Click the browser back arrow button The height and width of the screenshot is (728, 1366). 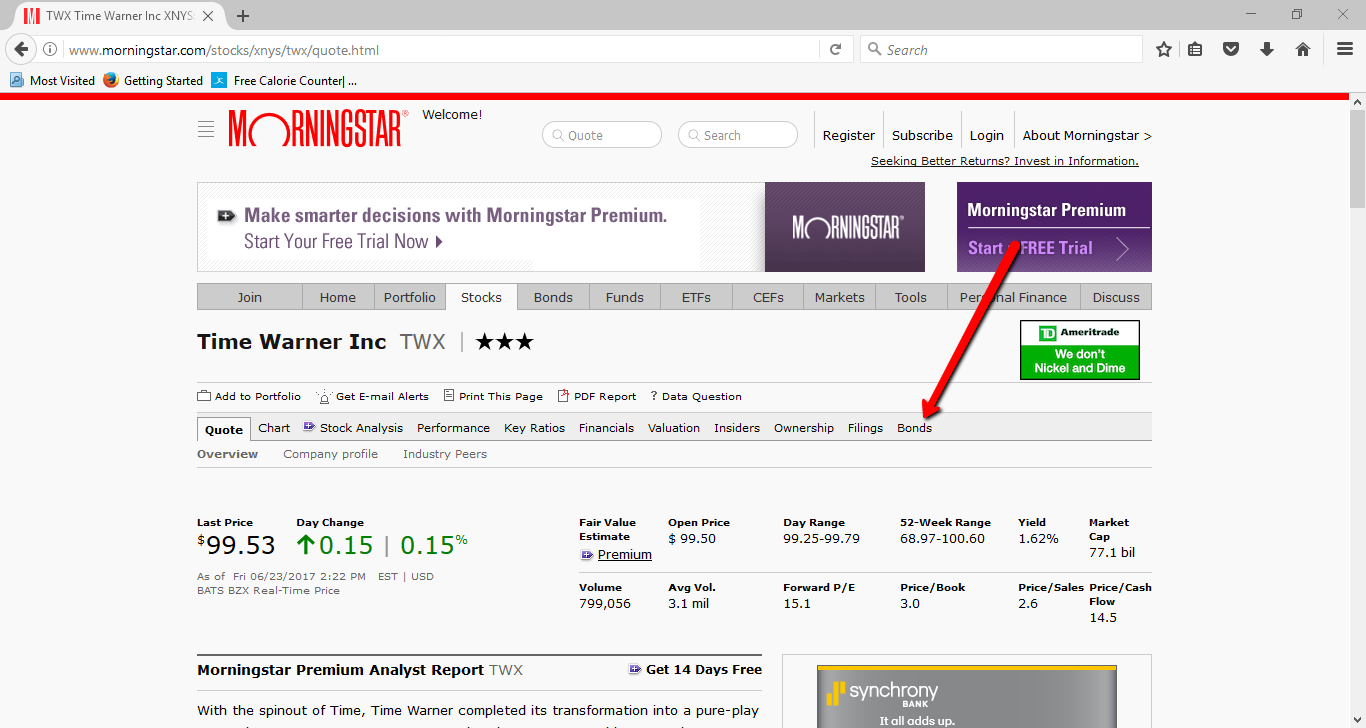coord(21,49)
